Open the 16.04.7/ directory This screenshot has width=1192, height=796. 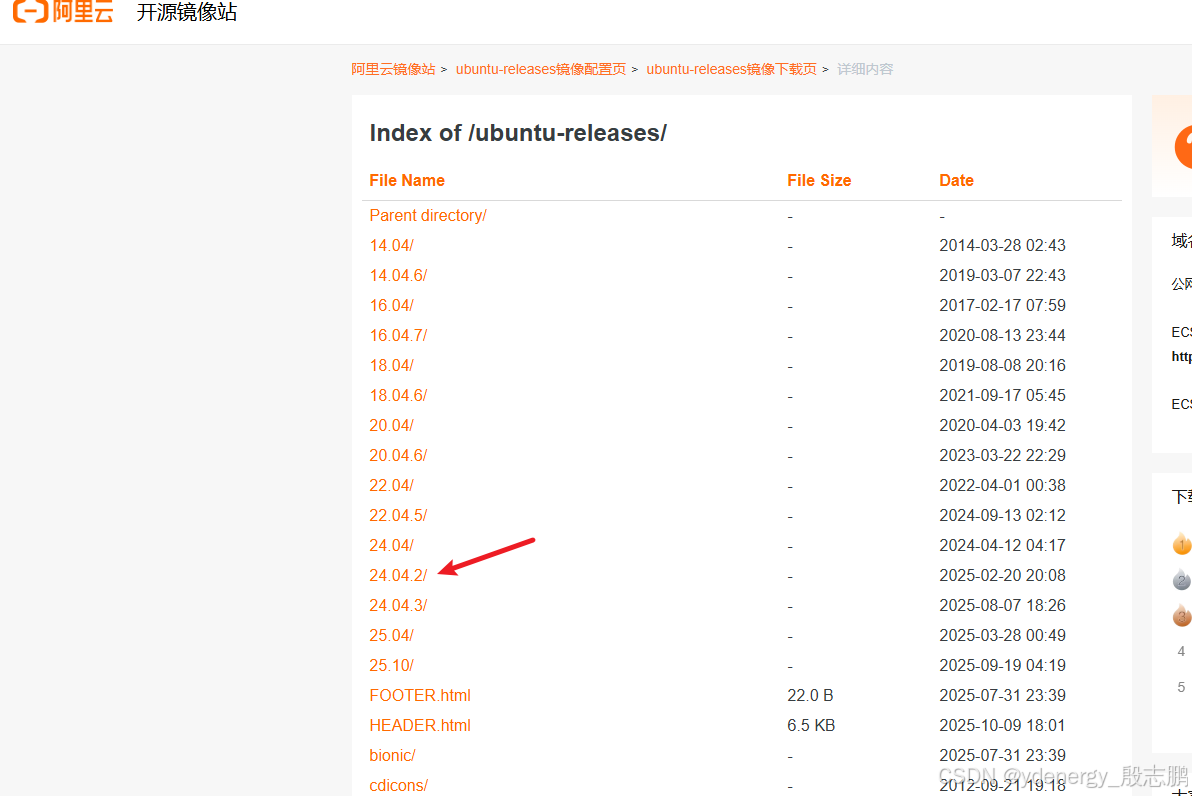click(398, 335)
